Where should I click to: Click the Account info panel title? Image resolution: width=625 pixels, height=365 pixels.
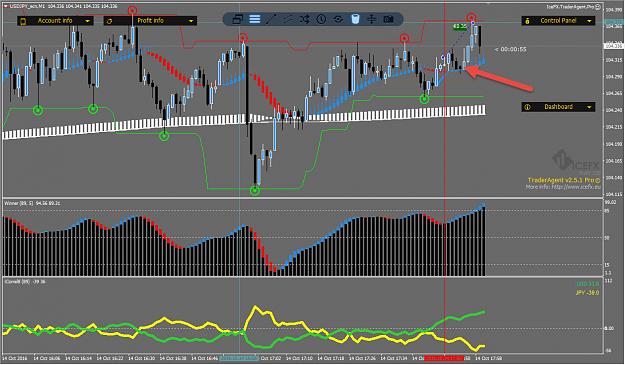click(x=55, y=20)
